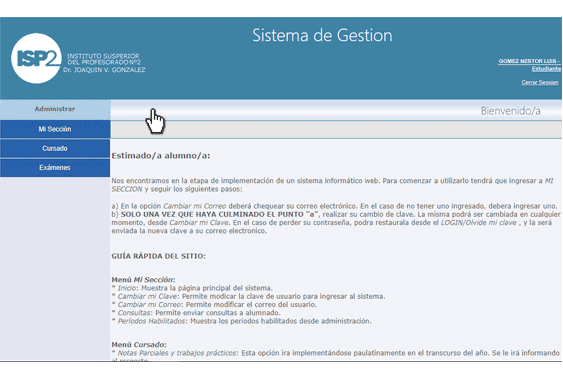Open the Cursado menu
Screen dimensions: 563x375
55,148
